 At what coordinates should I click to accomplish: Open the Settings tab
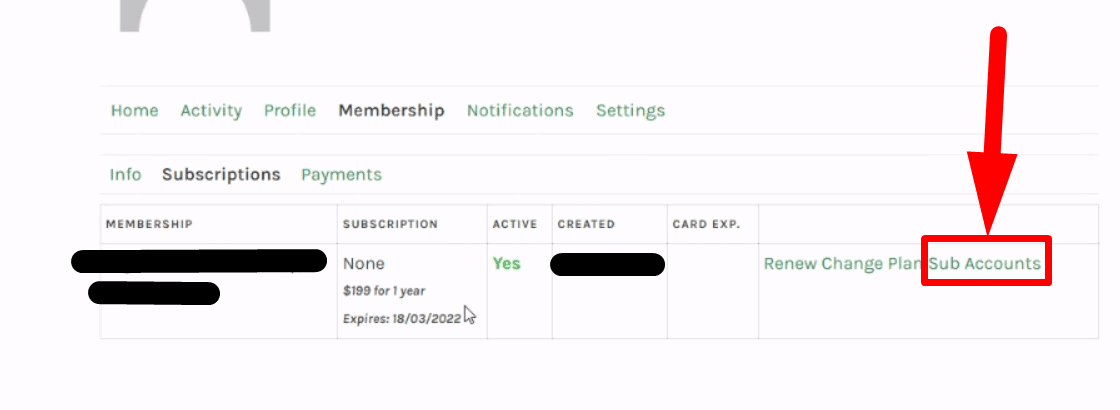click(631, 111)
